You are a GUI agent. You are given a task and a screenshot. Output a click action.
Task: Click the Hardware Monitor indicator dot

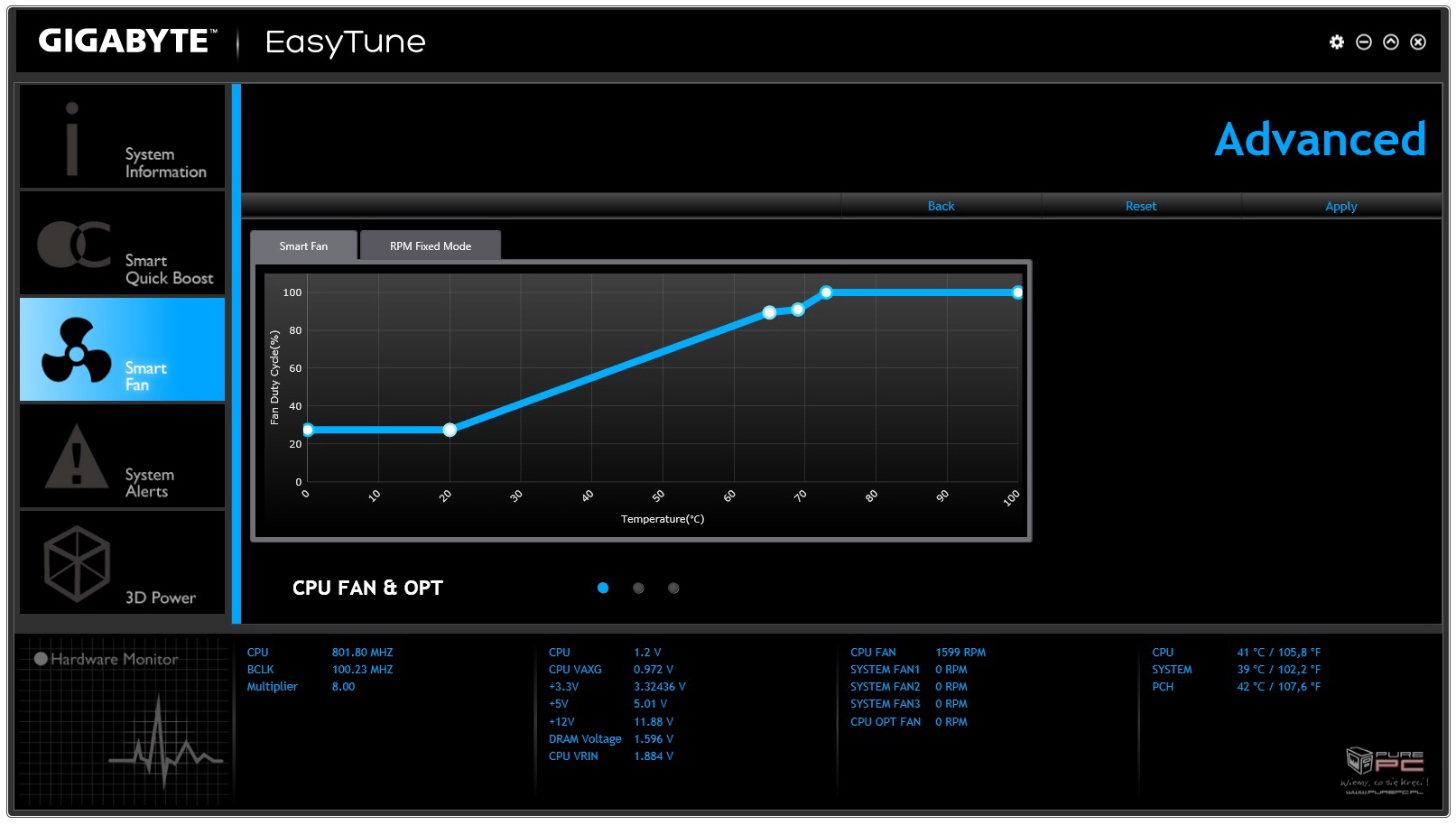click(41, 658)
